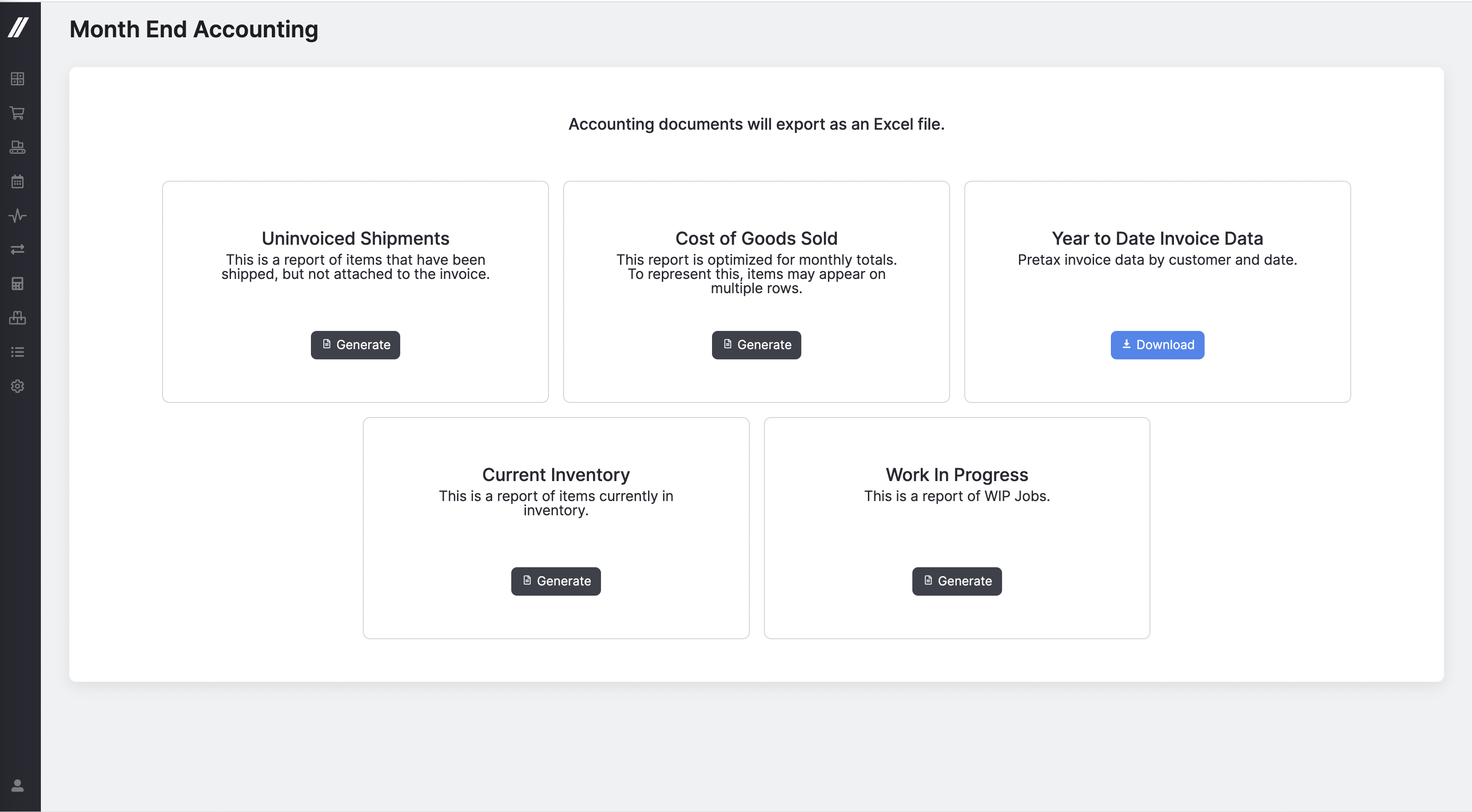Click the double-slash app logo
This screenshot has width=1472, height=812.
click(18, 27)
